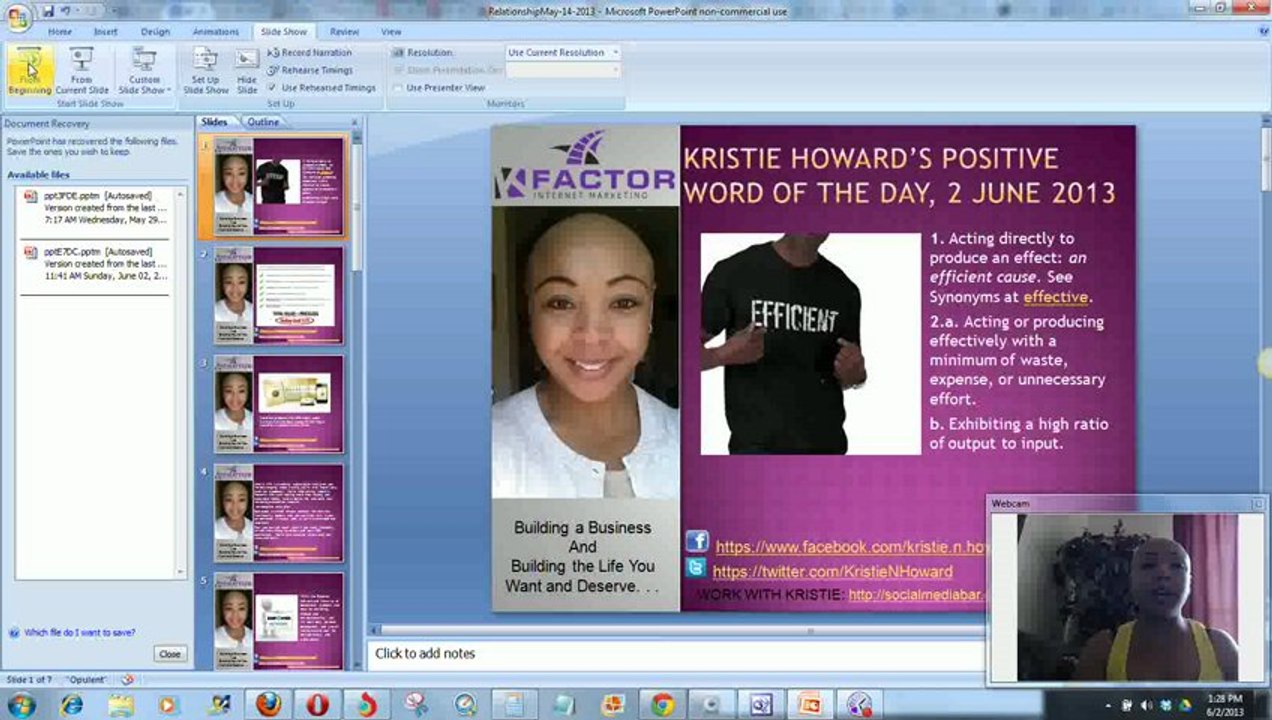This screenshot has height=720, width=1272.
Task: Click Save in Quick Access Toolbar
Action: point(48,11)
